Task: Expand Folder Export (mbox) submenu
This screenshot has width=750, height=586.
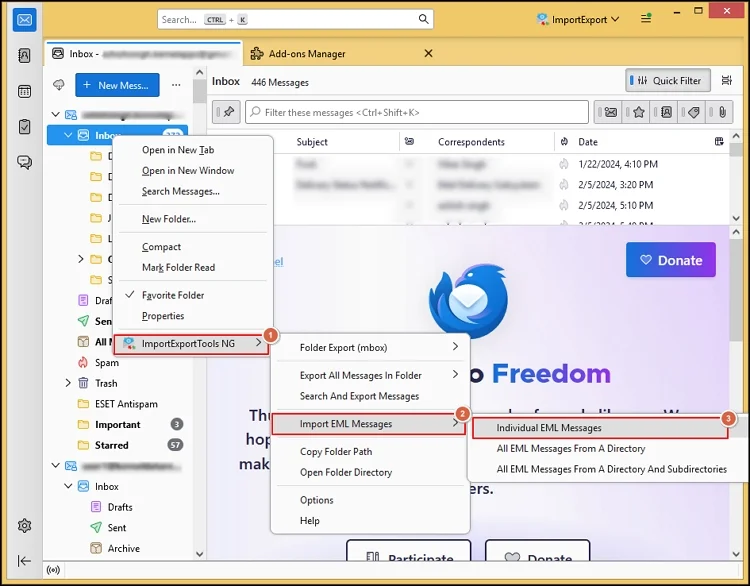Action: (x=370, y=347)
